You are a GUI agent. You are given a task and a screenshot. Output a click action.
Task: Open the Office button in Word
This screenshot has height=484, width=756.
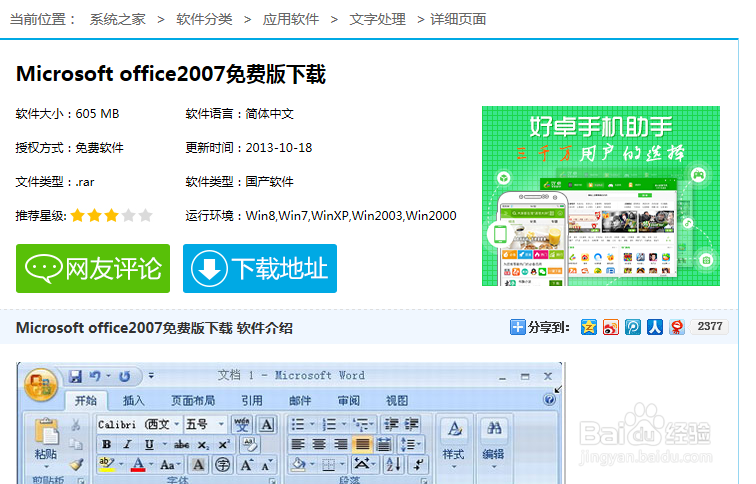coord(40,385)
